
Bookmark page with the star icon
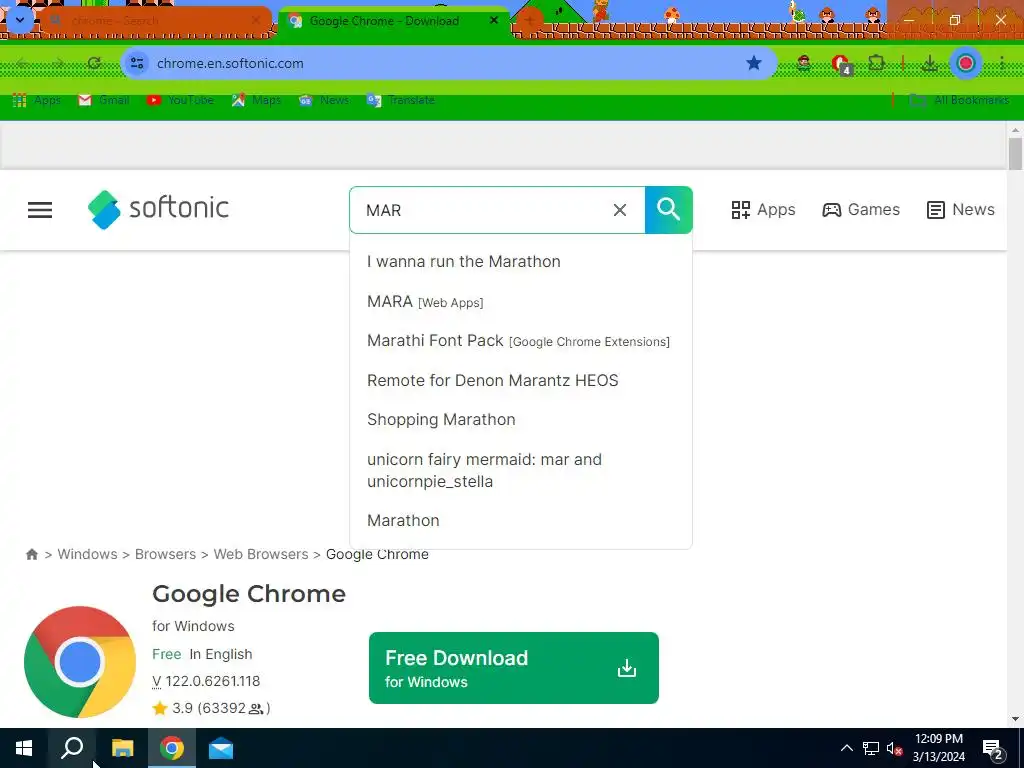(x=754, y=63)
